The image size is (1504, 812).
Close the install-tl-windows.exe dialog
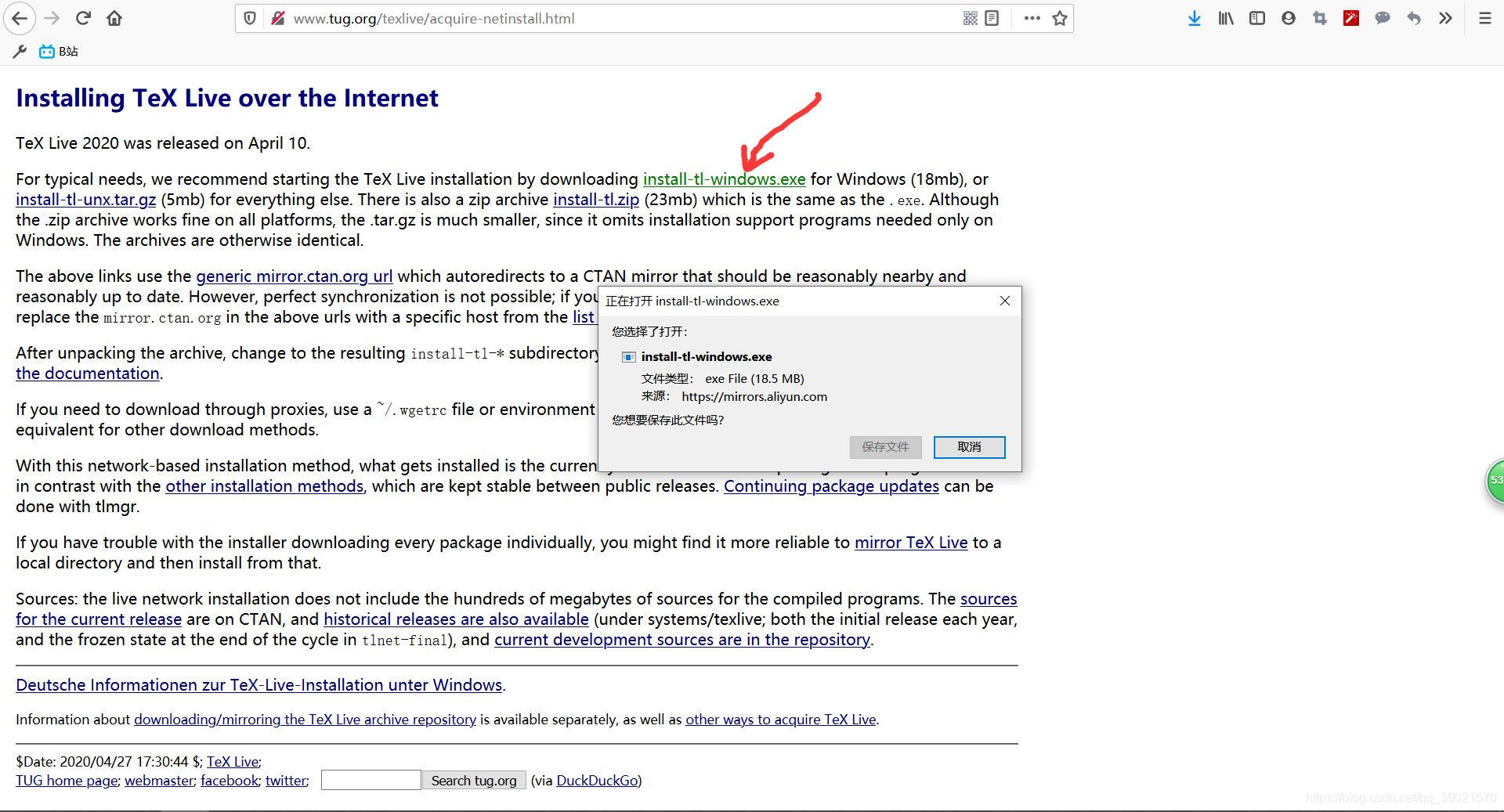pyautogui.click(x=1005, y=301)
